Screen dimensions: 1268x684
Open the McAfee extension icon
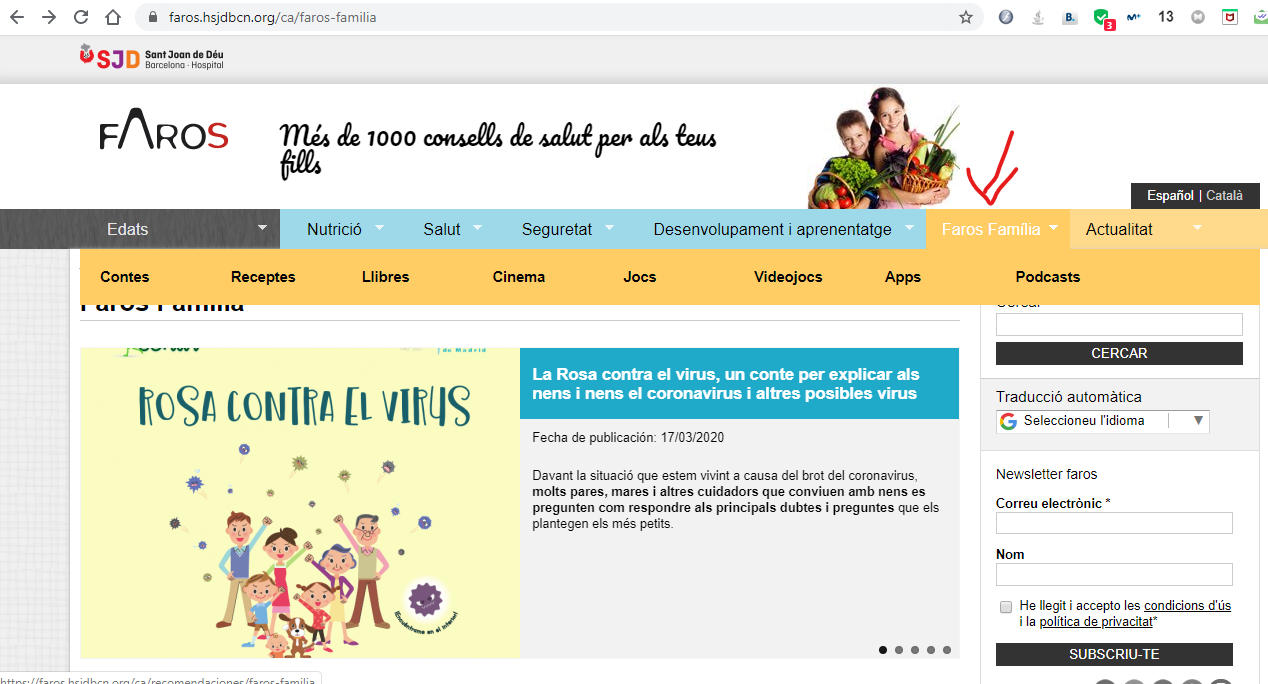(1230, 17)
